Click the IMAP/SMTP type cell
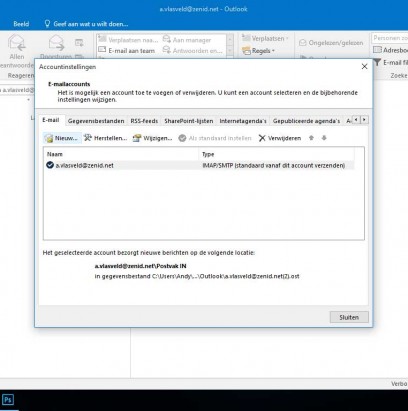The width and height of the screenshot is (408, 411). tap(274, 165)
